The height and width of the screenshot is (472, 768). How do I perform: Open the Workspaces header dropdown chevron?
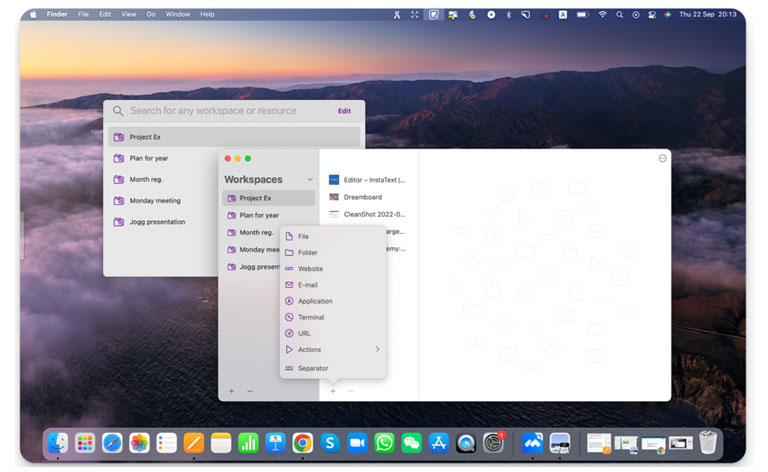(x=310, y=180)
